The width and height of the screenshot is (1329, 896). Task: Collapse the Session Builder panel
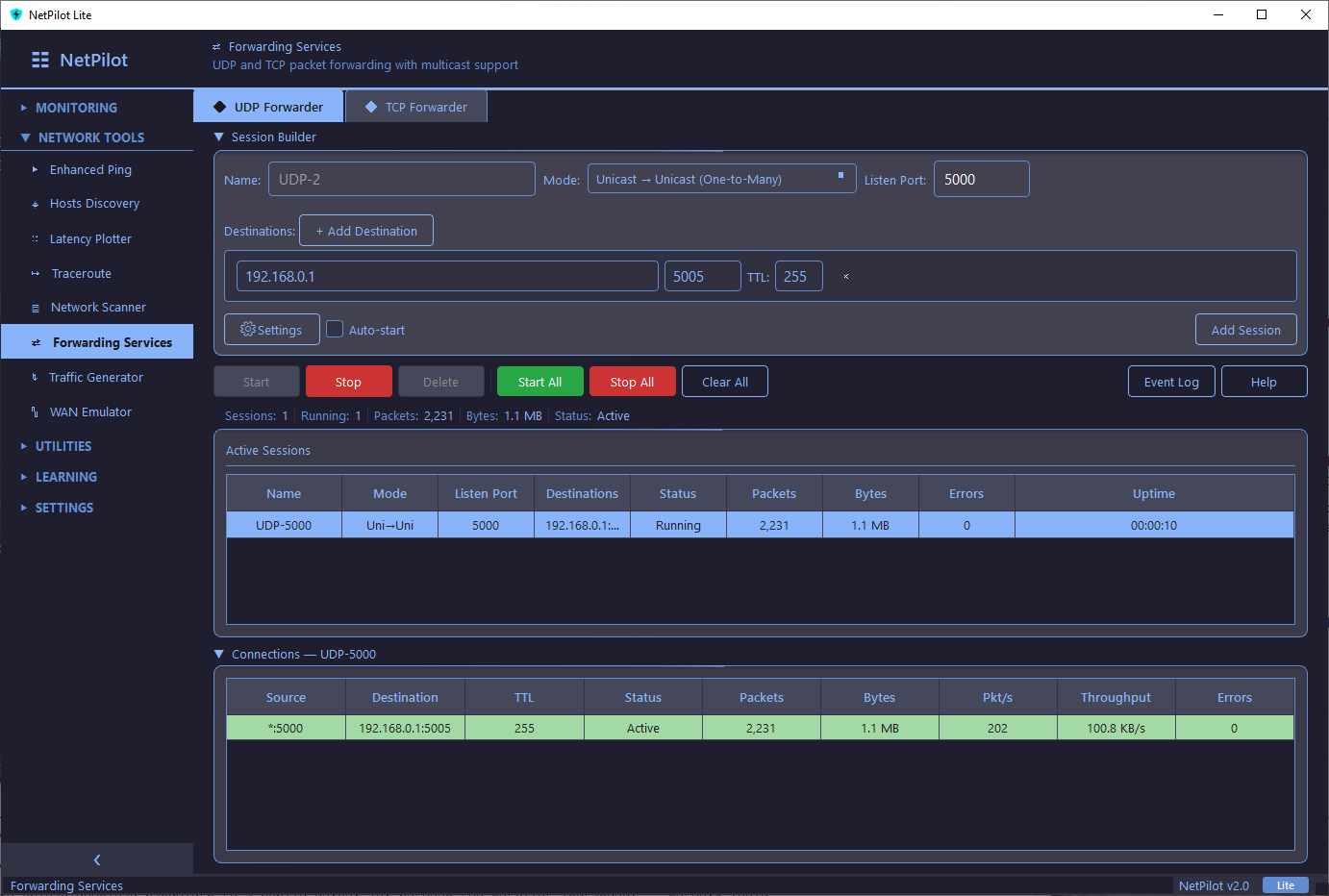pyautogui.click(x=218, y=137)
